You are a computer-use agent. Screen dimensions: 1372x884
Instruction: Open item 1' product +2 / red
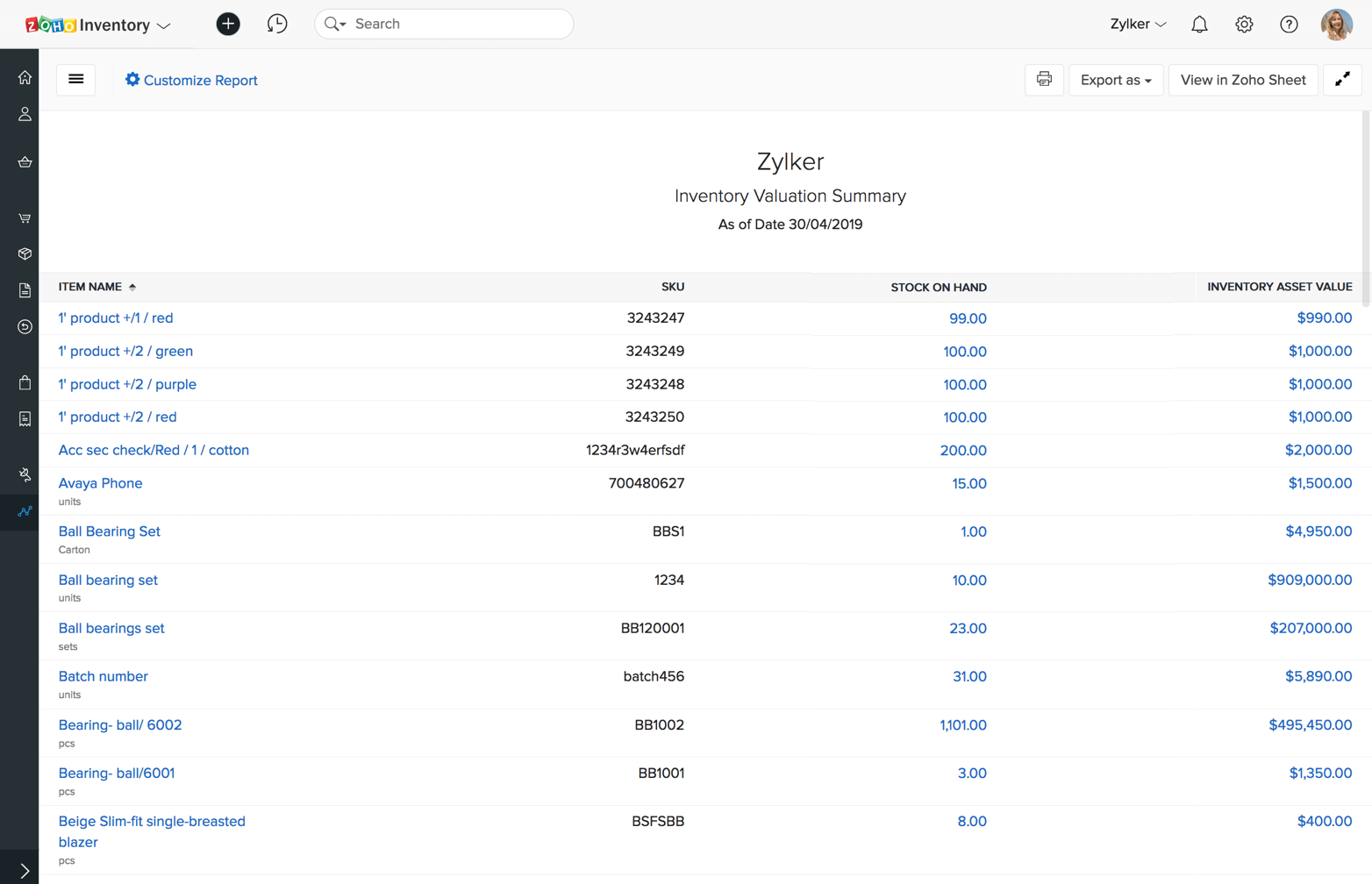coord(118,417)
